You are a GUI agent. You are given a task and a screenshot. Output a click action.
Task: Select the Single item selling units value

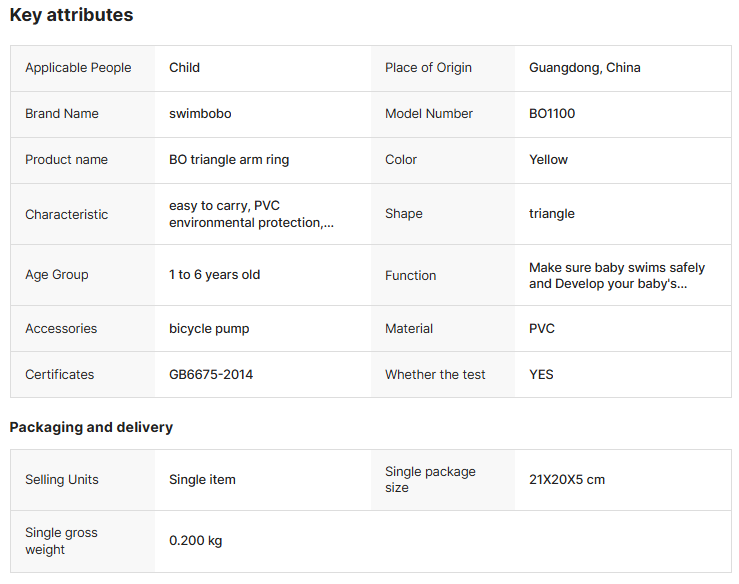tap(202, 480)
